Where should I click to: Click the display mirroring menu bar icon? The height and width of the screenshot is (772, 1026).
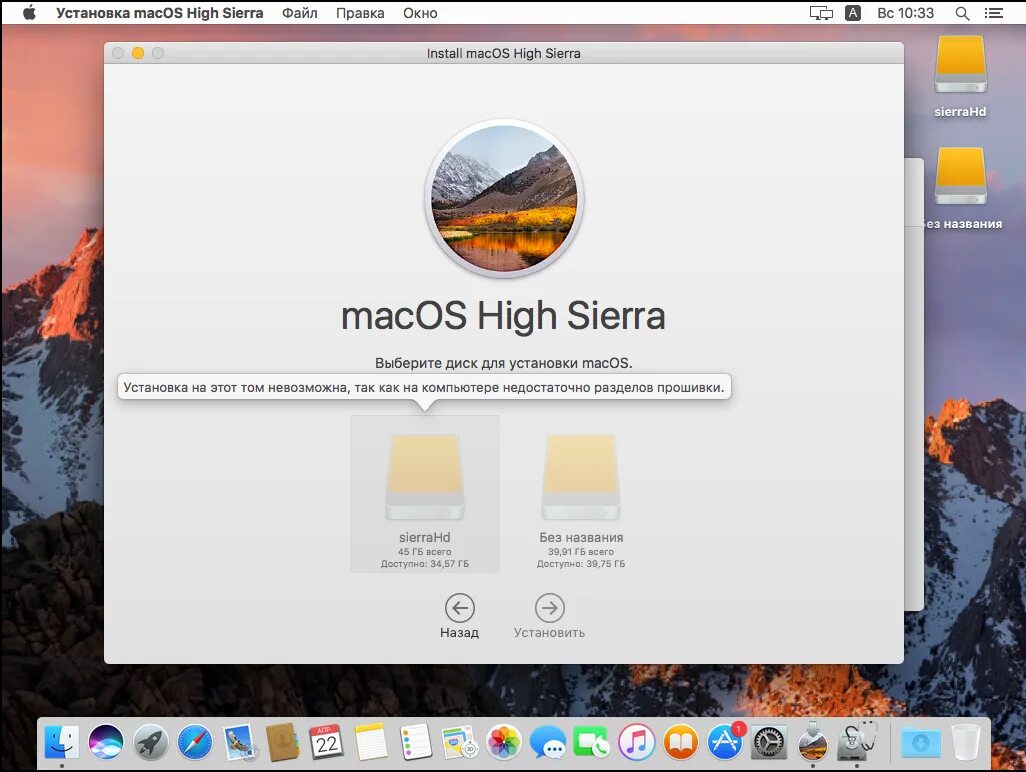pos(821,12)
